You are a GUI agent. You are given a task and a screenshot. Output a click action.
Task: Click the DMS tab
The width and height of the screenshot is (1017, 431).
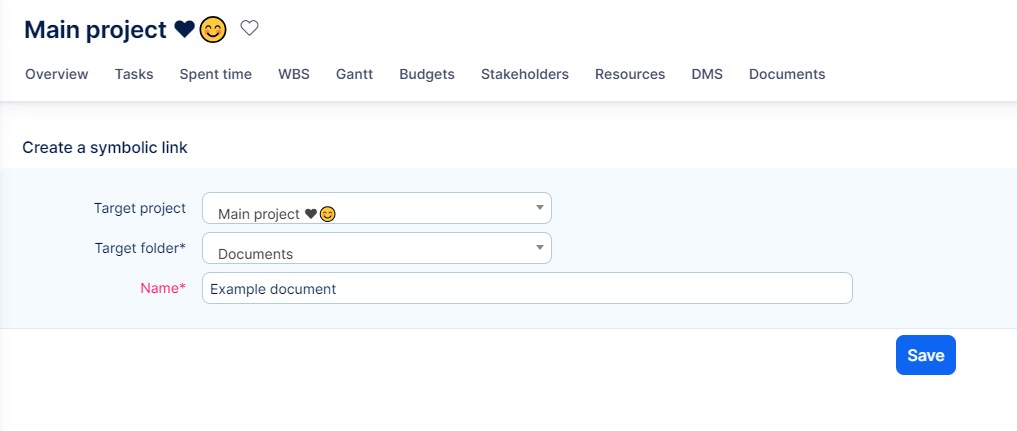click(x=707, y=74)
